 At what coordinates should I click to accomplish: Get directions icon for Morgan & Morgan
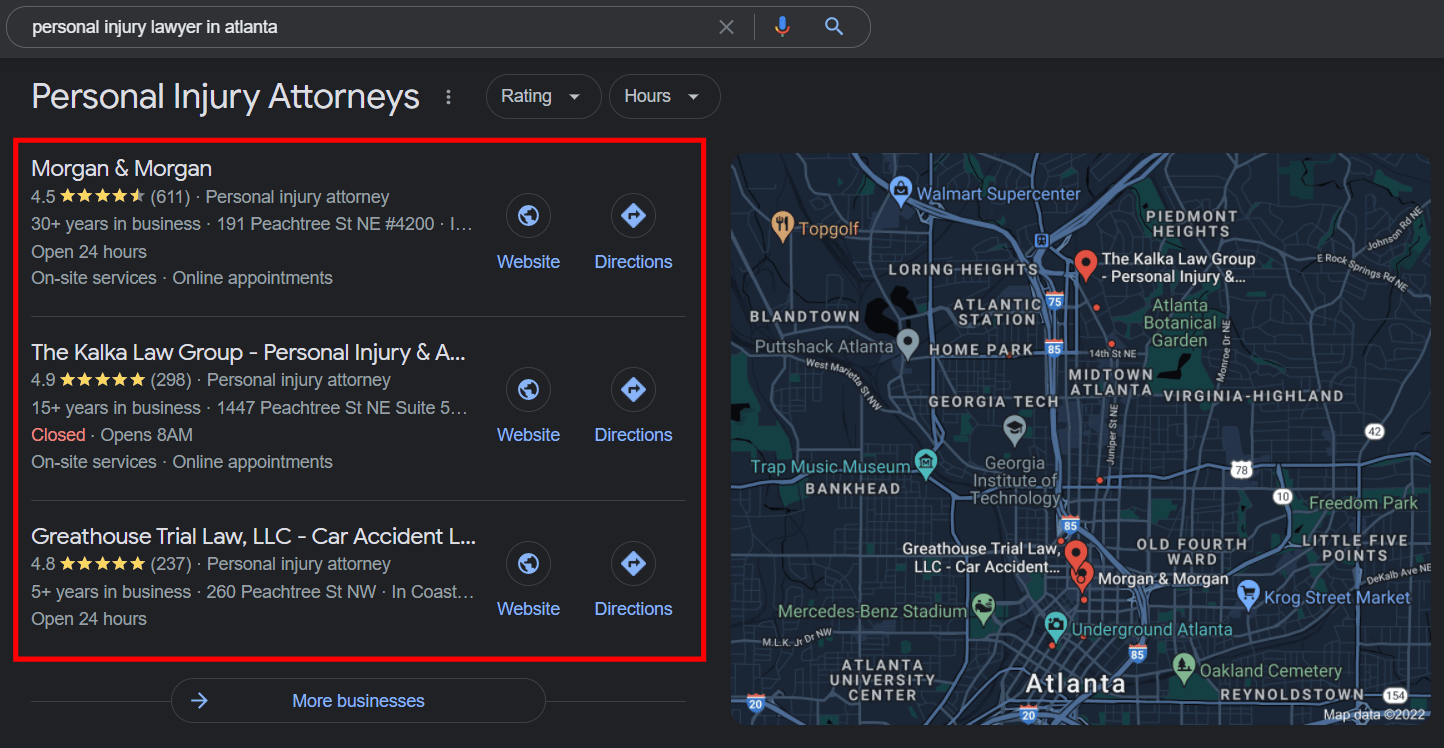coord(633,215)
